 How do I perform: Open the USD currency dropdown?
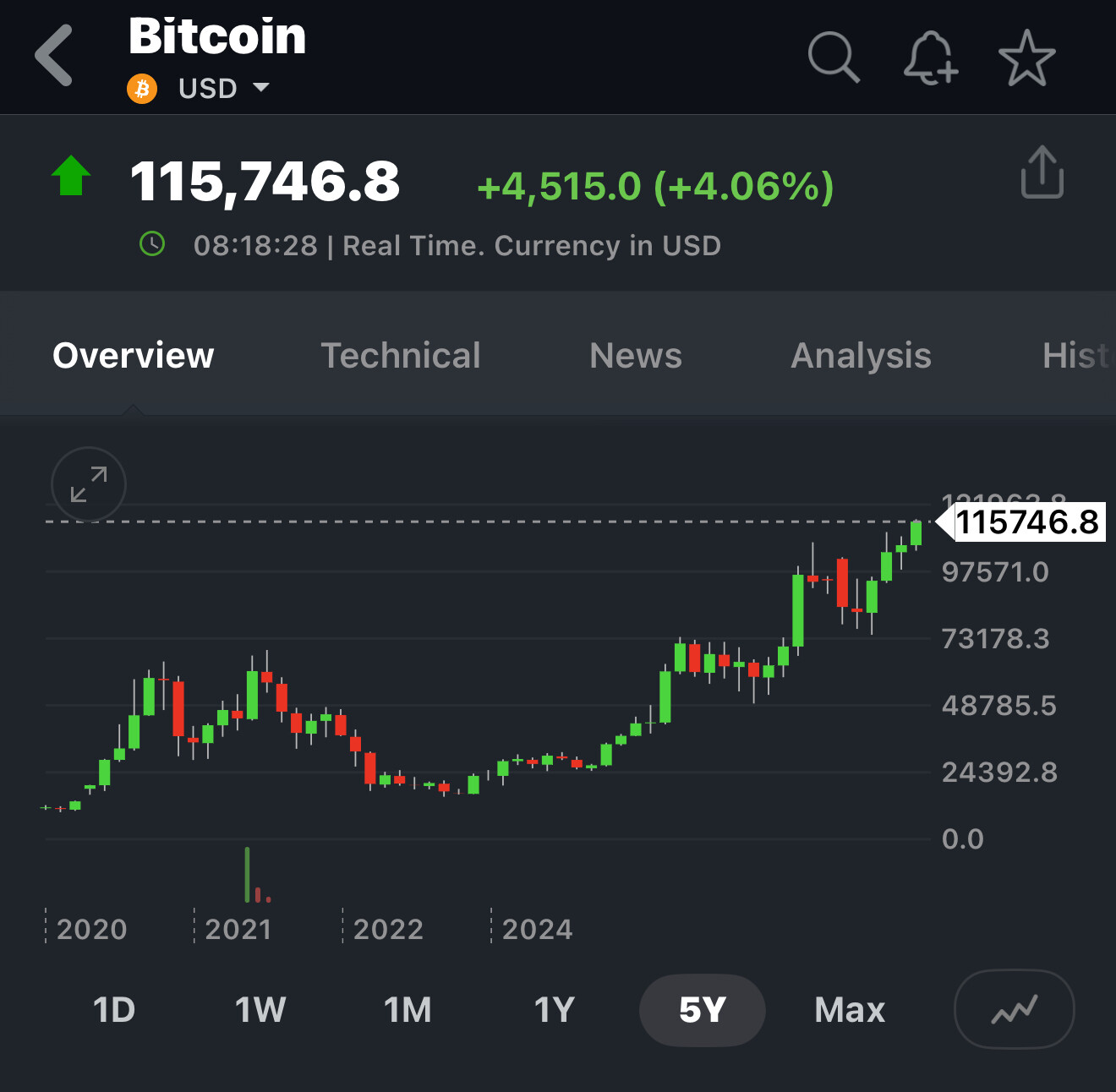(223, 88)
